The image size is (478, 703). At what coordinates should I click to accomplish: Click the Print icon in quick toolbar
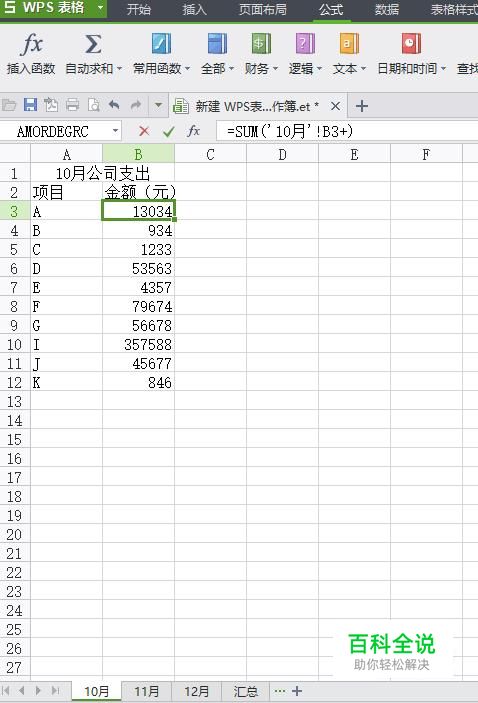click(72, 105)
